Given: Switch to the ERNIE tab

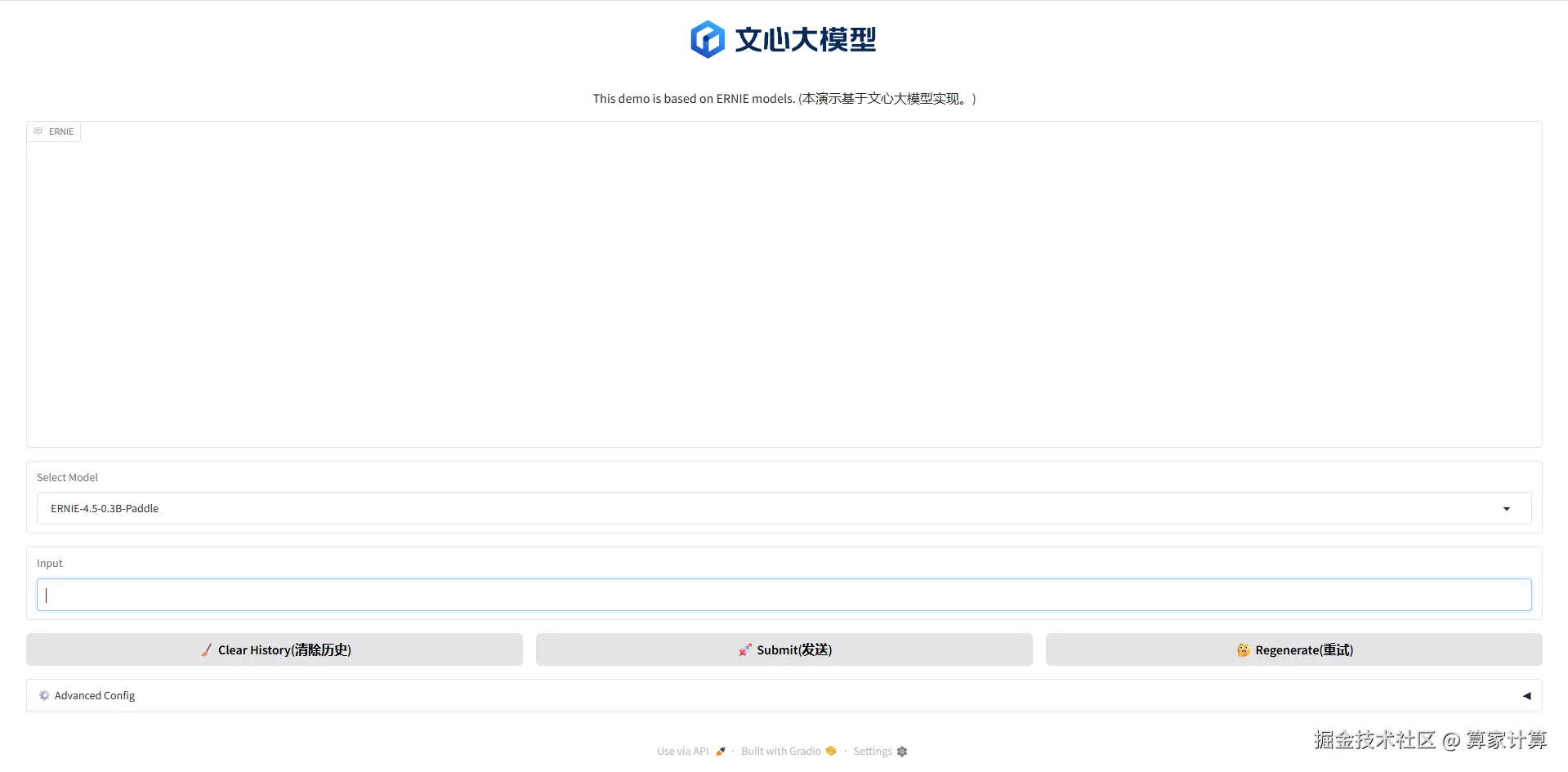Looking at the screenshot, I should (x=60, y=131).
